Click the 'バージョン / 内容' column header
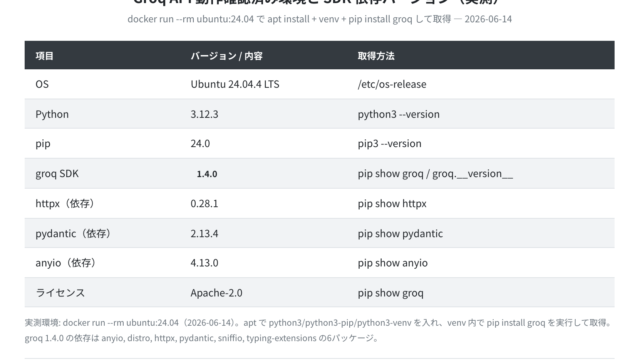This screenshot has width=640, height=360. pyautogui.click(x=227, y=56)
